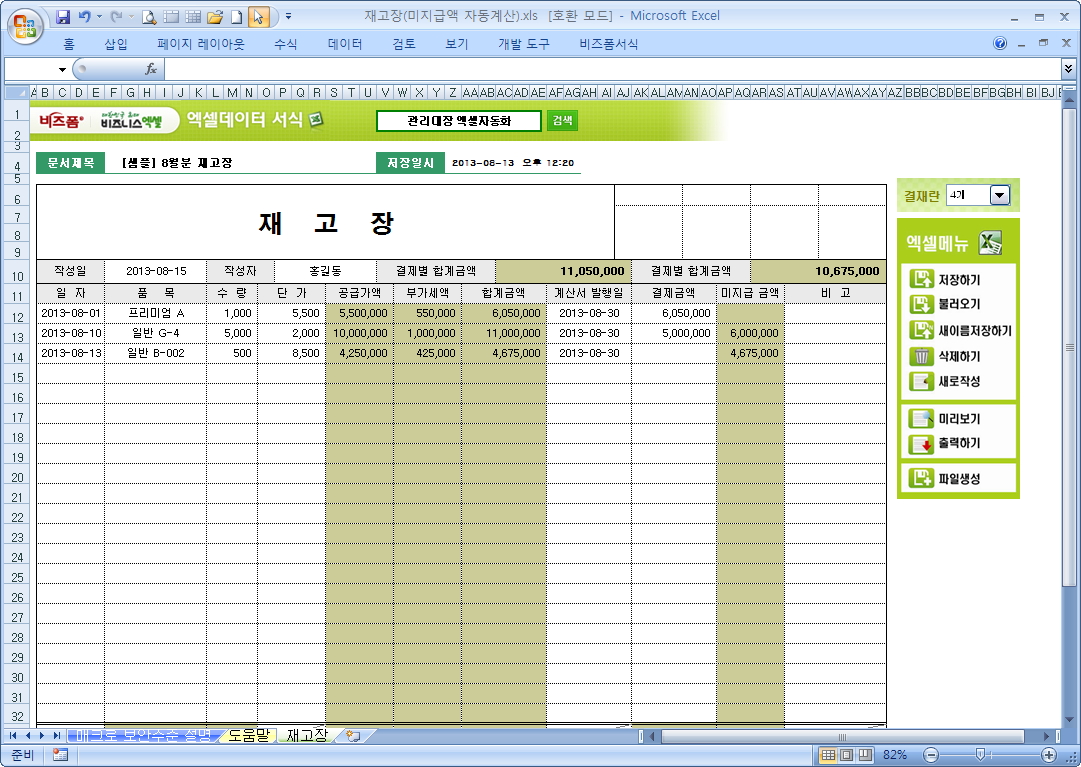This screenshot has height=767, width=1081.
Task: Toggle Page Break Preview view in status bar
Action: point(865,755)
